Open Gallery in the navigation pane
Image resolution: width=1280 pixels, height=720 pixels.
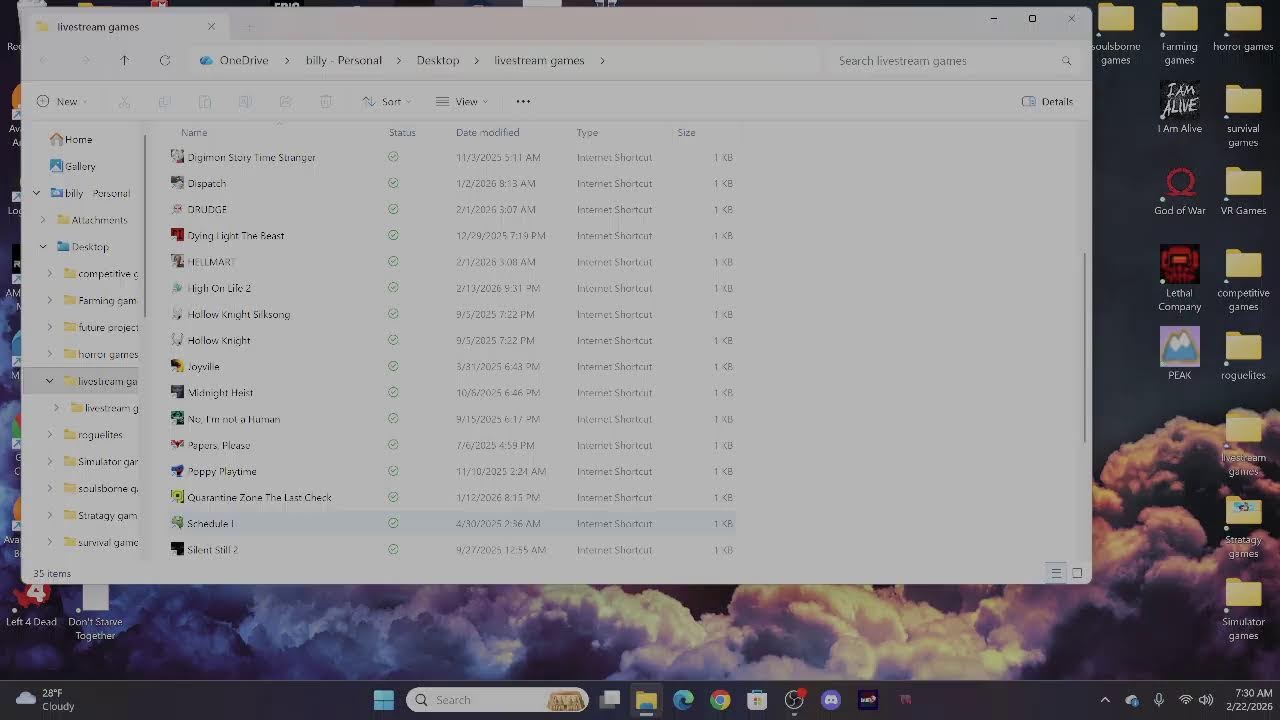click(x=72, y=166)
